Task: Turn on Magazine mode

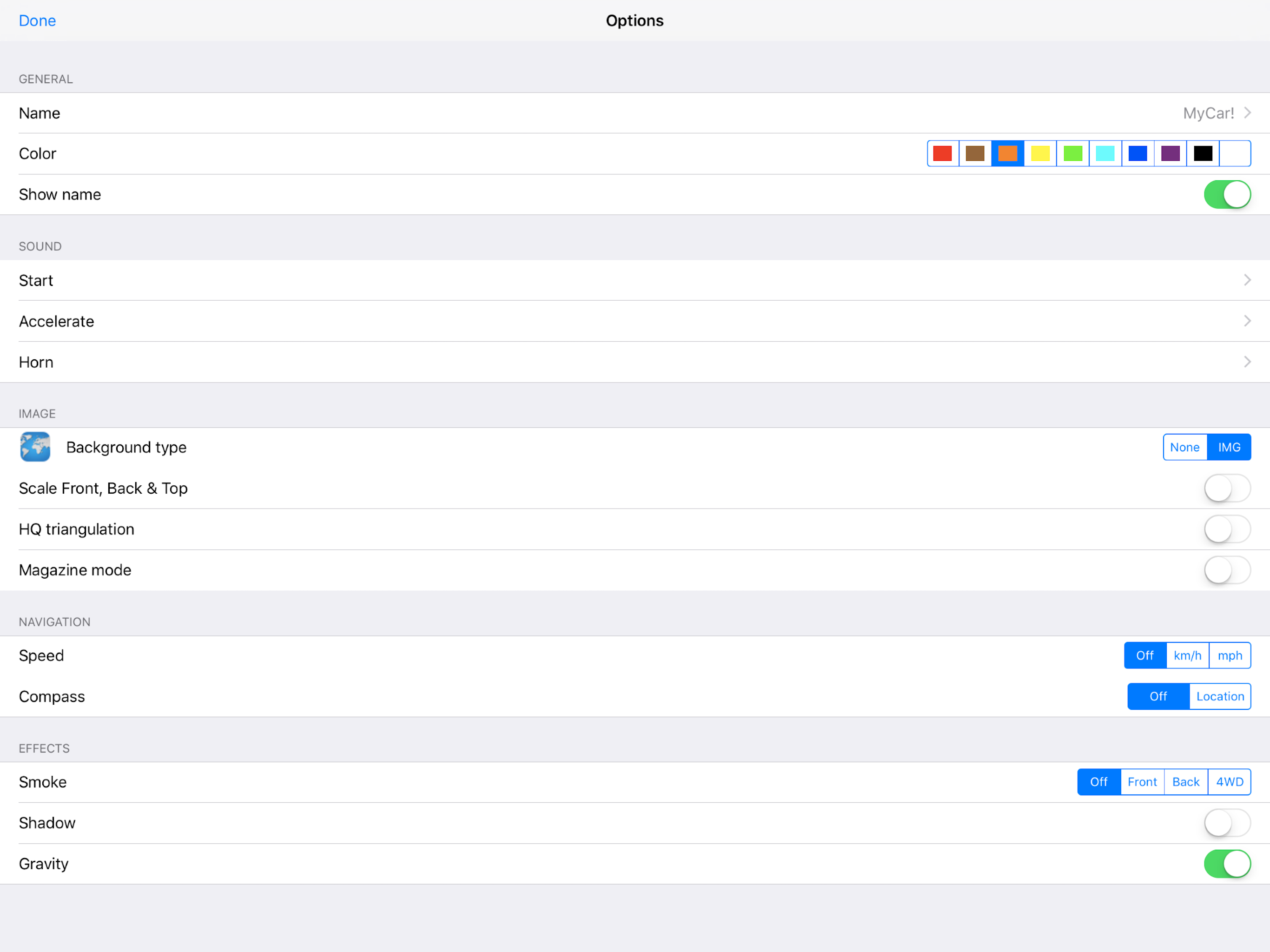Action: pos(1227,569)
